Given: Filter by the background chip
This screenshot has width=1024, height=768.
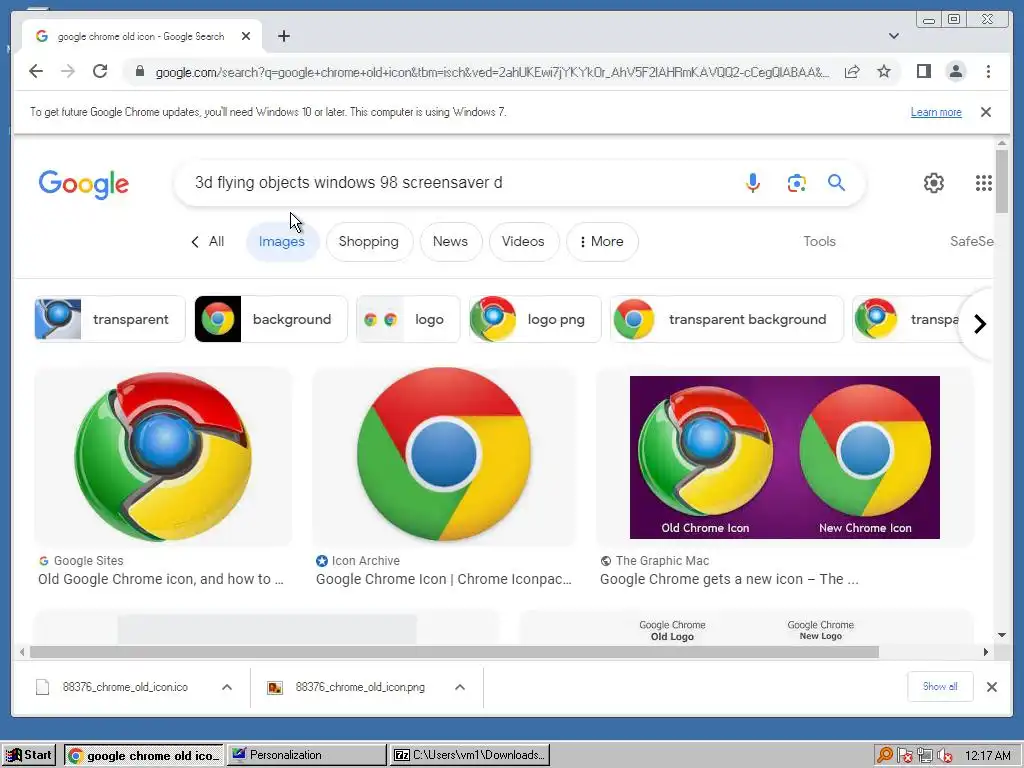Looking at the screenshot, I should click(x=270, y=319).
